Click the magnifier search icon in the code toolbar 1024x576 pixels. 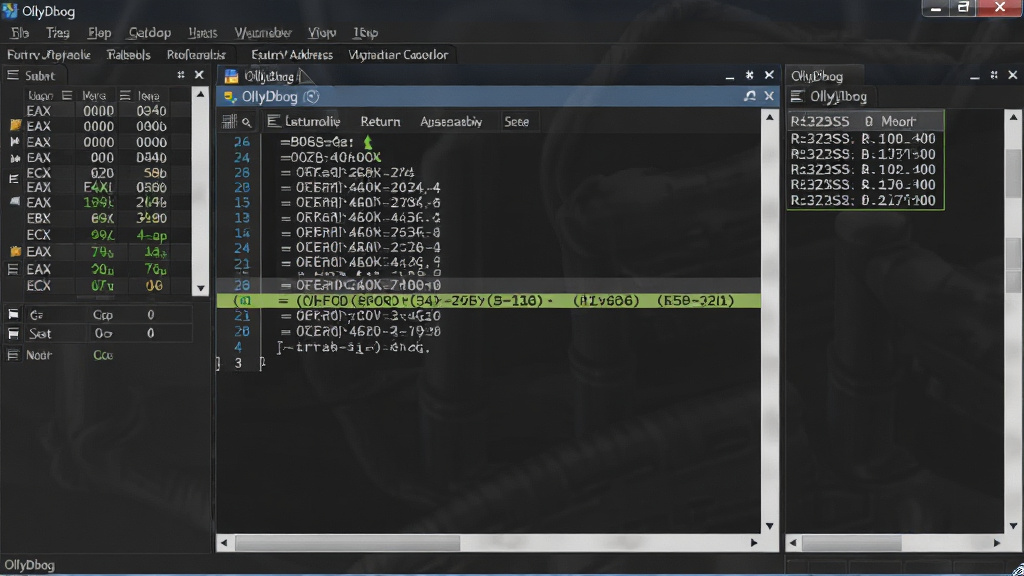click(246, 122)
